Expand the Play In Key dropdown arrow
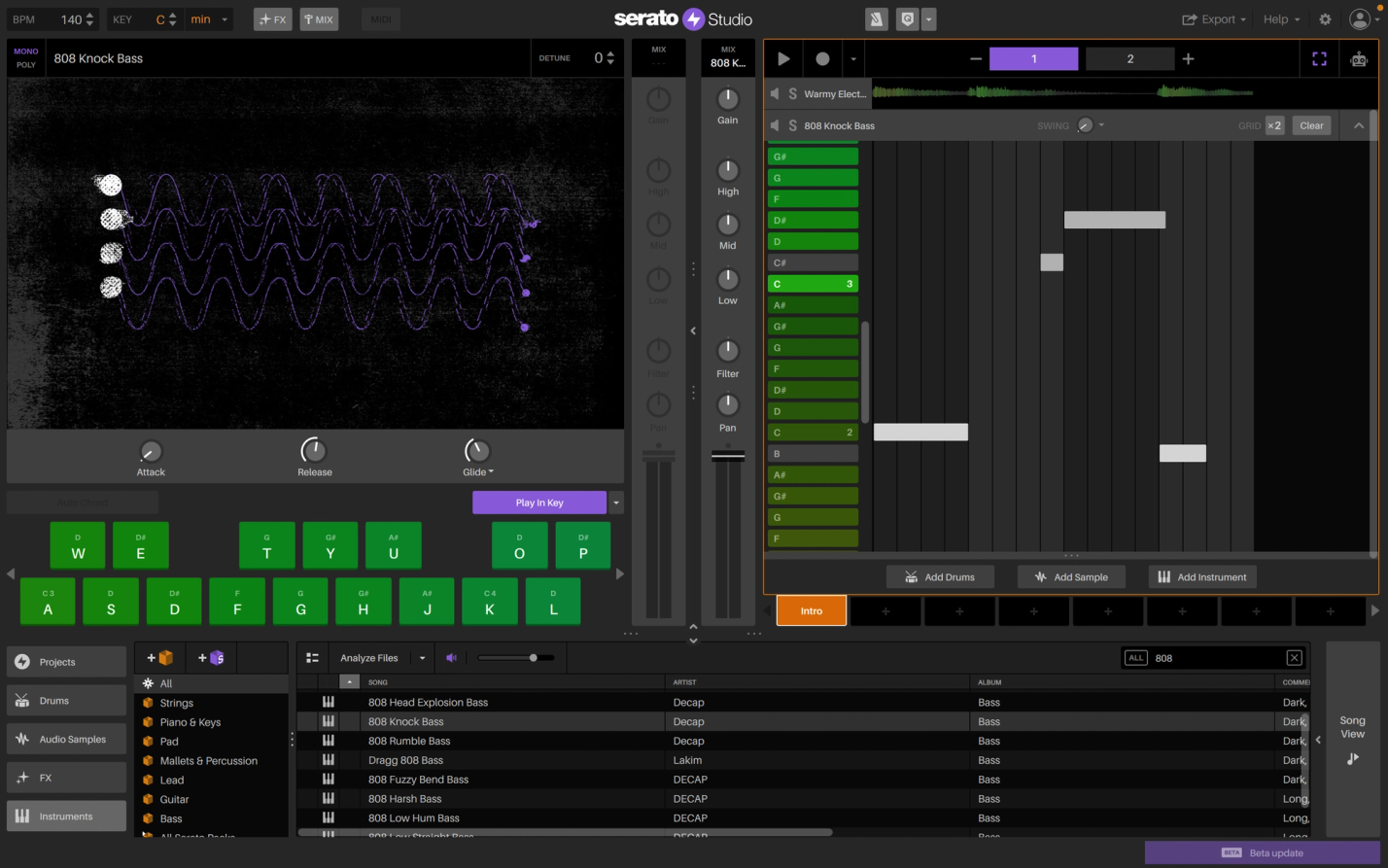The width and height of the screenshot is (1388, 868). [615, 503]
